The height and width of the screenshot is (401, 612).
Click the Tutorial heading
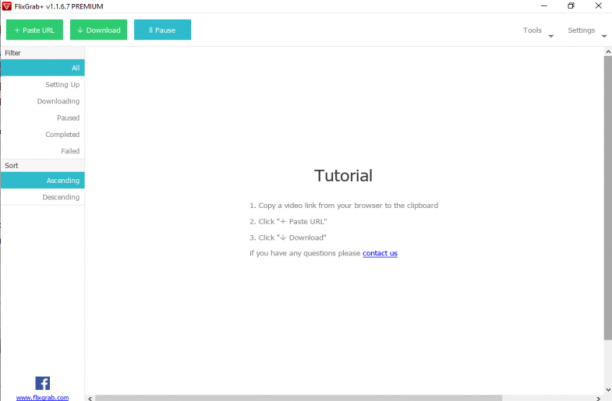343,176
